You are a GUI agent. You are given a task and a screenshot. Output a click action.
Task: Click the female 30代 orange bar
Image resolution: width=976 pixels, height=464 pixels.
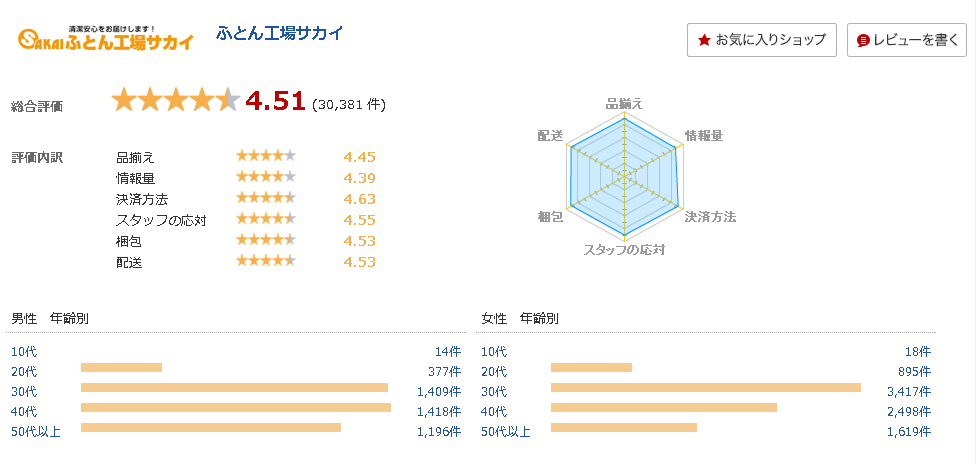coord(706,387)
